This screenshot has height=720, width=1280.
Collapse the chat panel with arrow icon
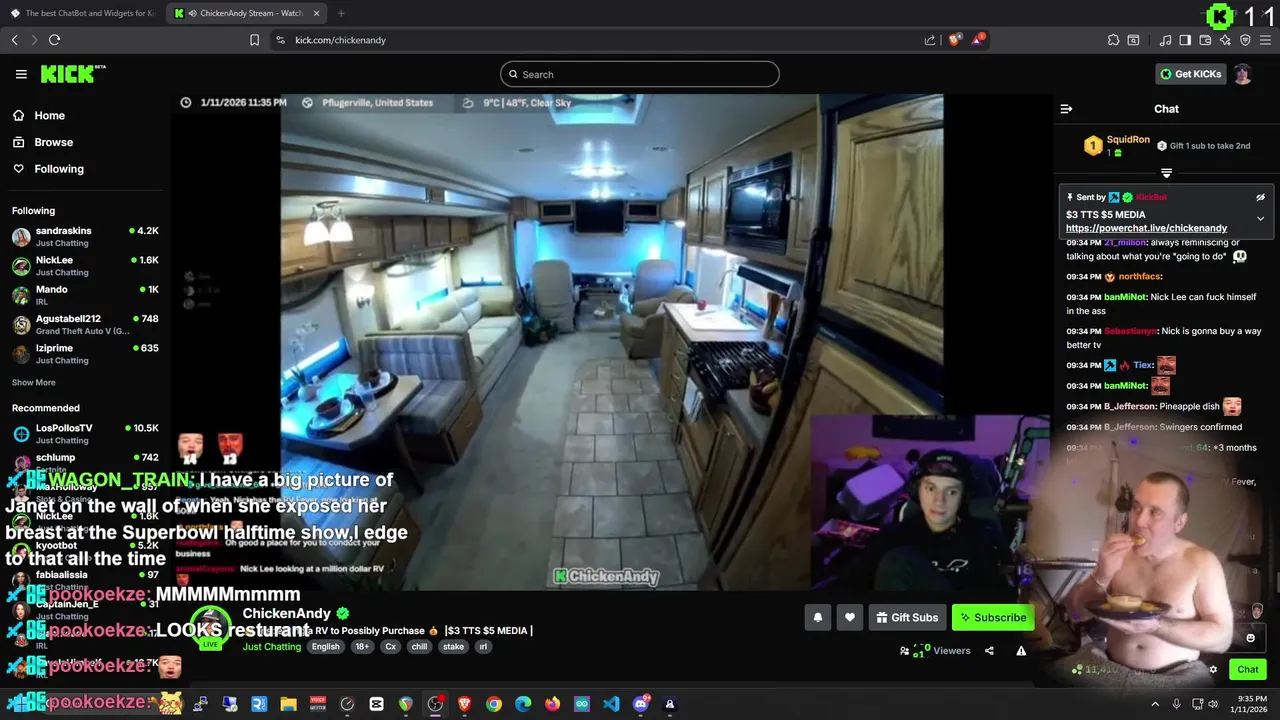(x=1066, y=109)
